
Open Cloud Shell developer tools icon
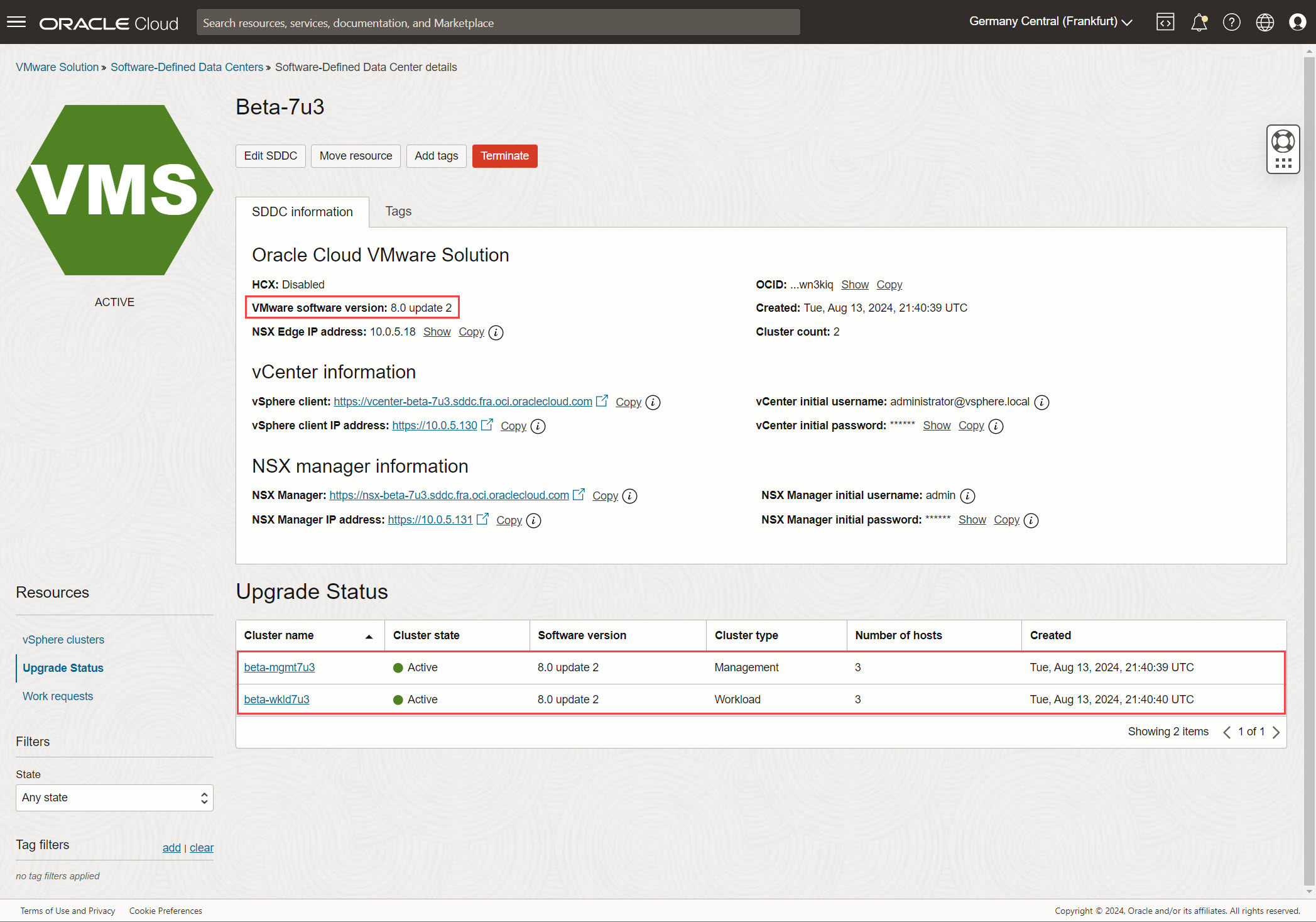[x=1165, y=23]
